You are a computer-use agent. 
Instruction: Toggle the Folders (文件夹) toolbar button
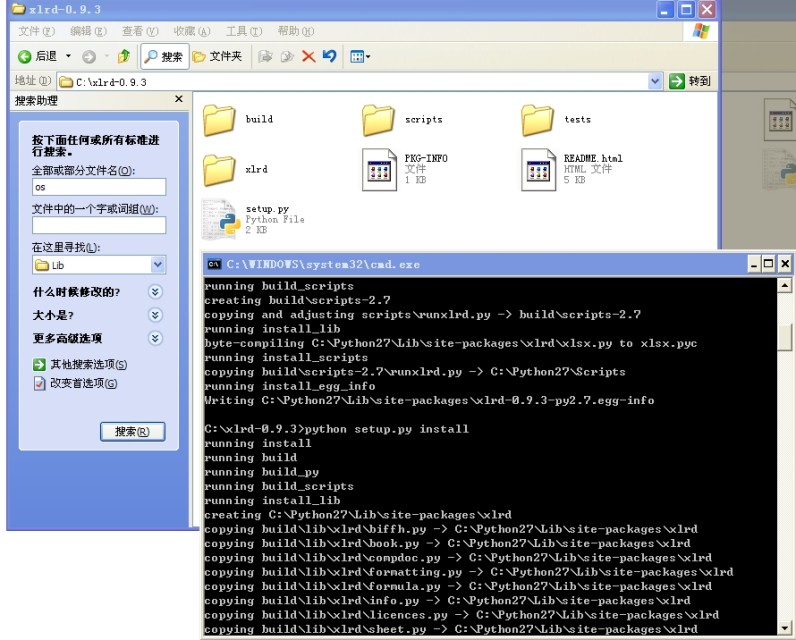(217, 56)
